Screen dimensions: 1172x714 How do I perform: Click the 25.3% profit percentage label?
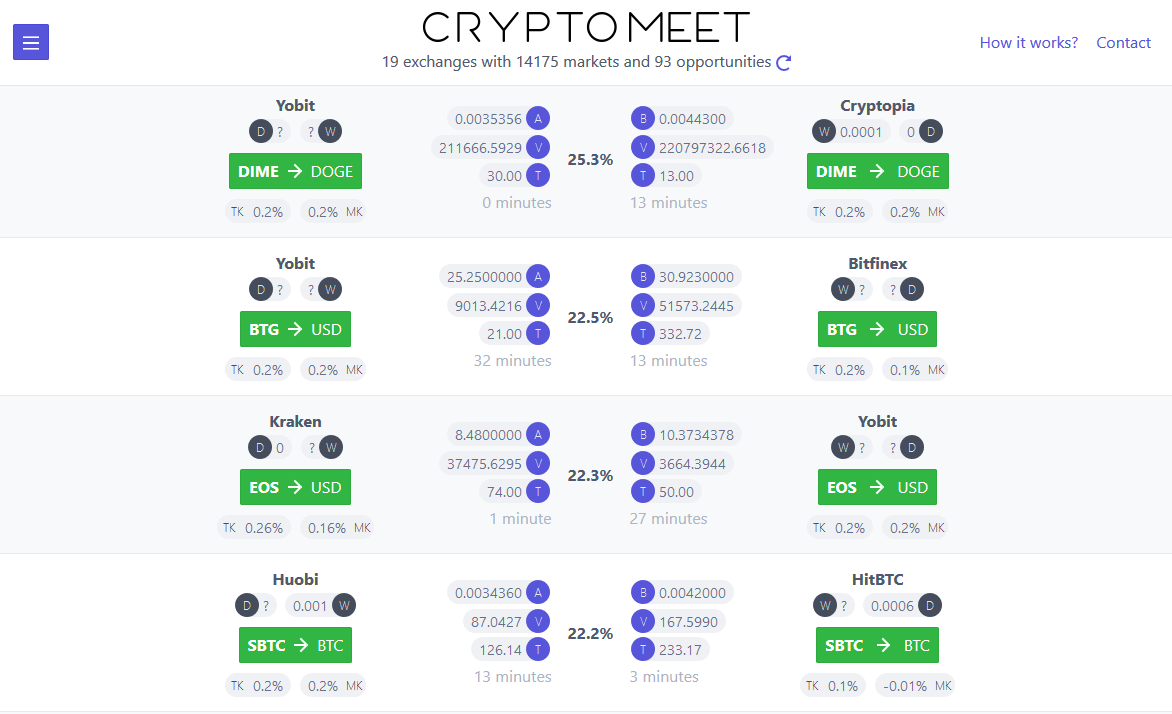pos(589,159)
